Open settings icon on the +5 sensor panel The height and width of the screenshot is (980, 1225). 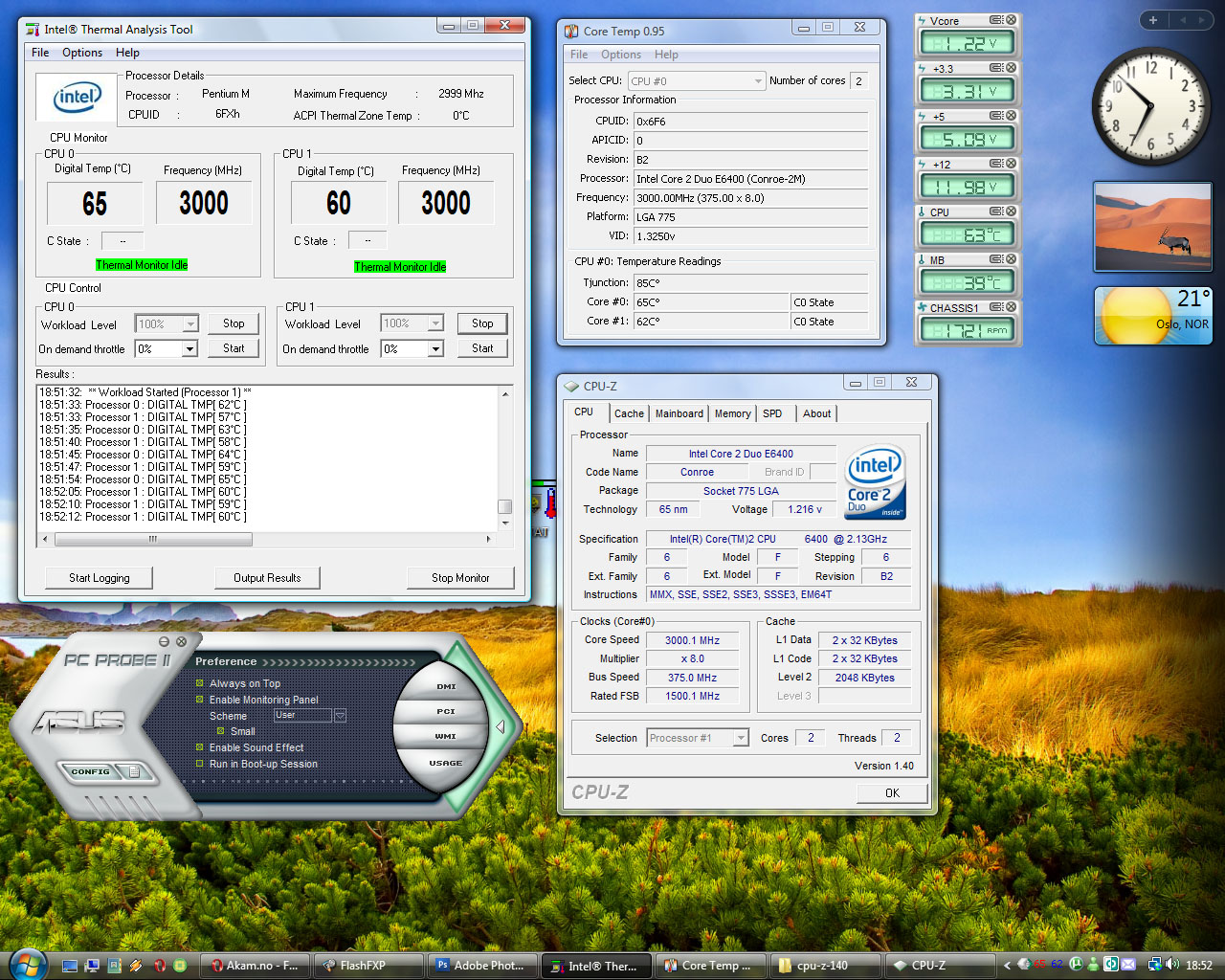click(x=996, y=116)
